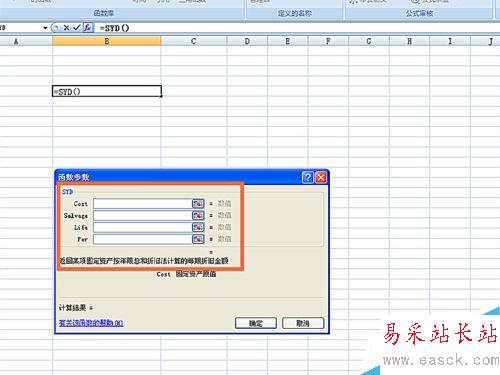Expand the name box dropdown arrow
The image size is (500, 375).
(45, 28)
